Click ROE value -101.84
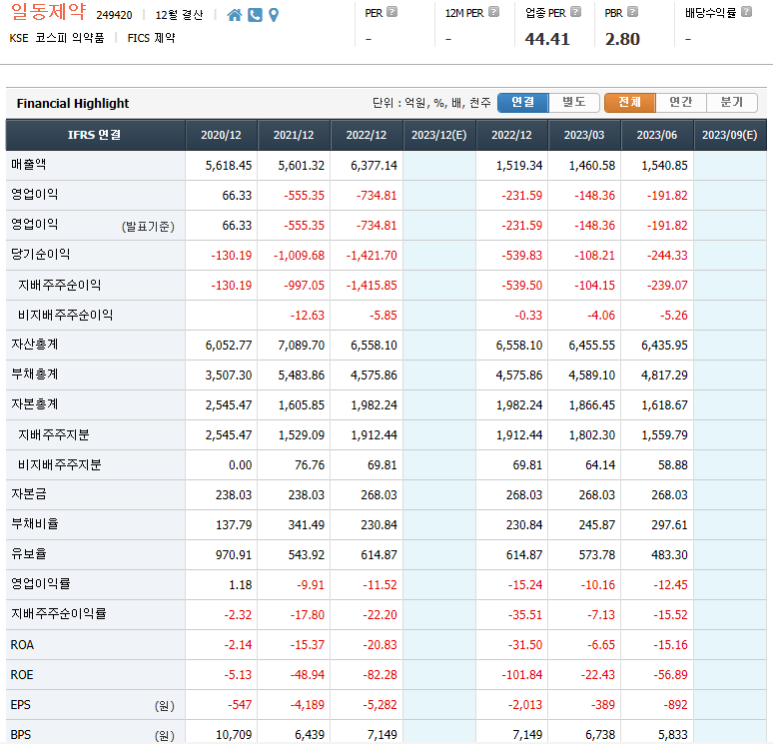773x744 pixels. (522, 675)
